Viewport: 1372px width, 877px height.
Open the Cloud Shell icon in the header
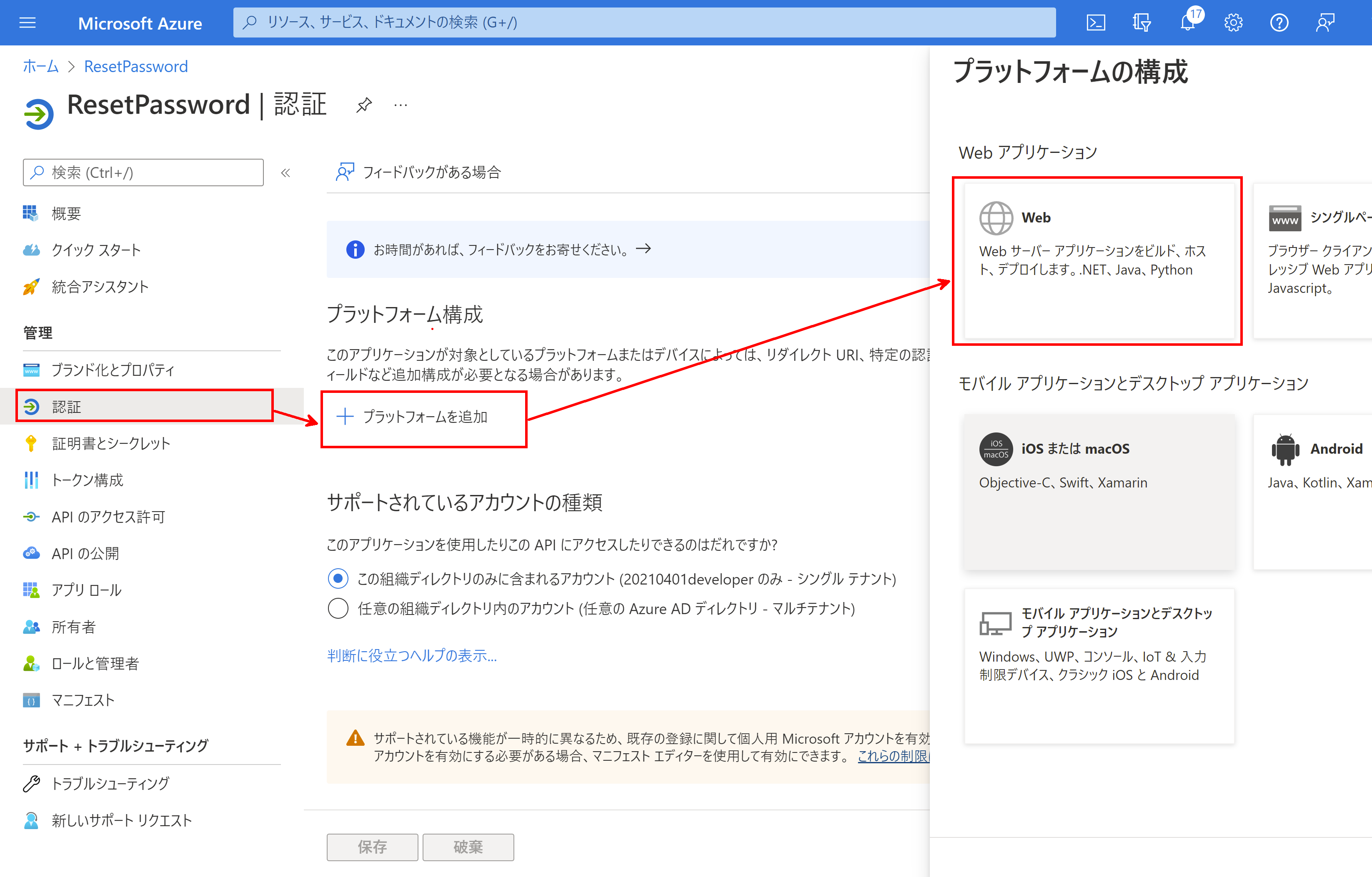click(1096, 23)
